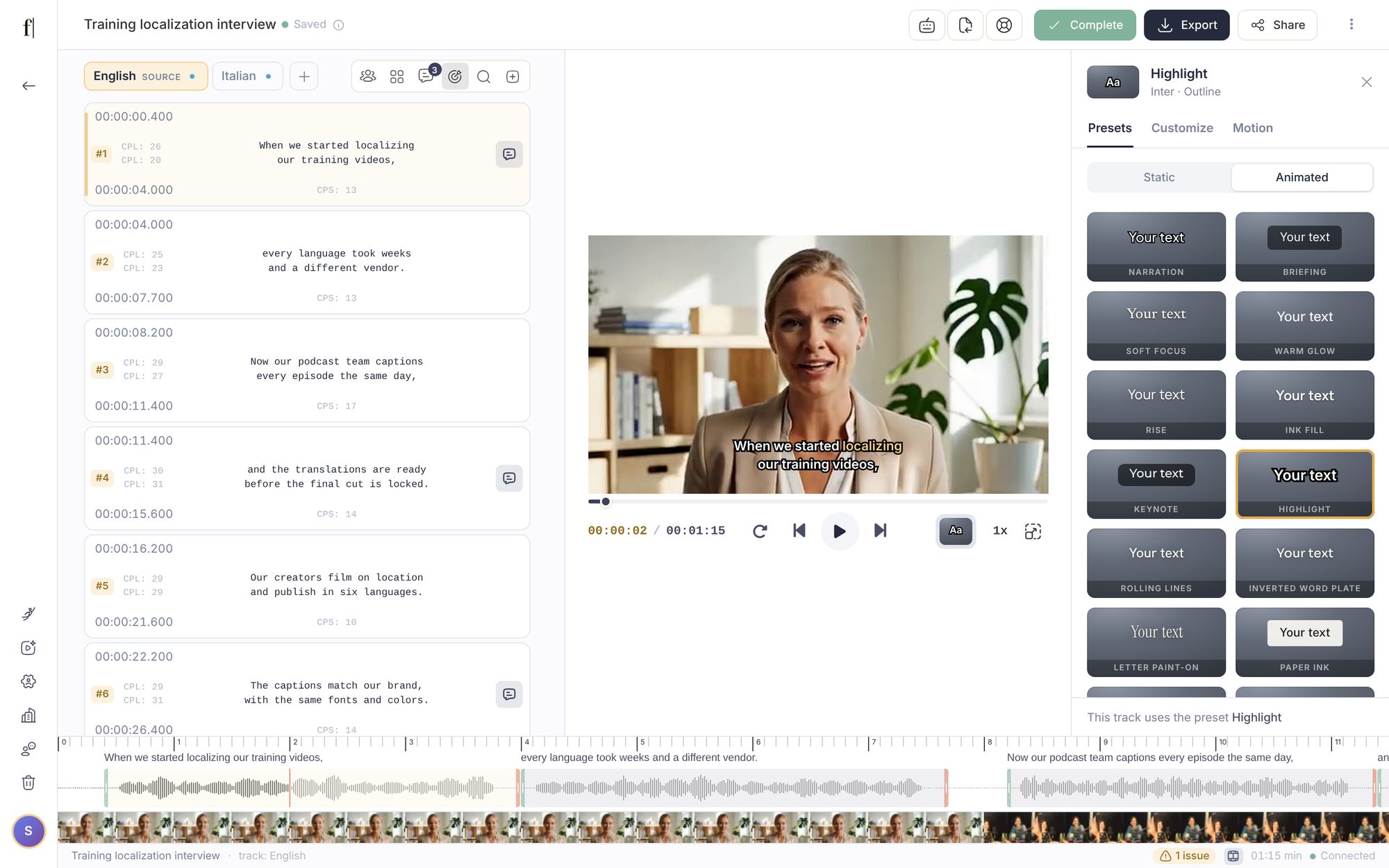Select the English source track

pyautogui.click(x=146, y=76)
